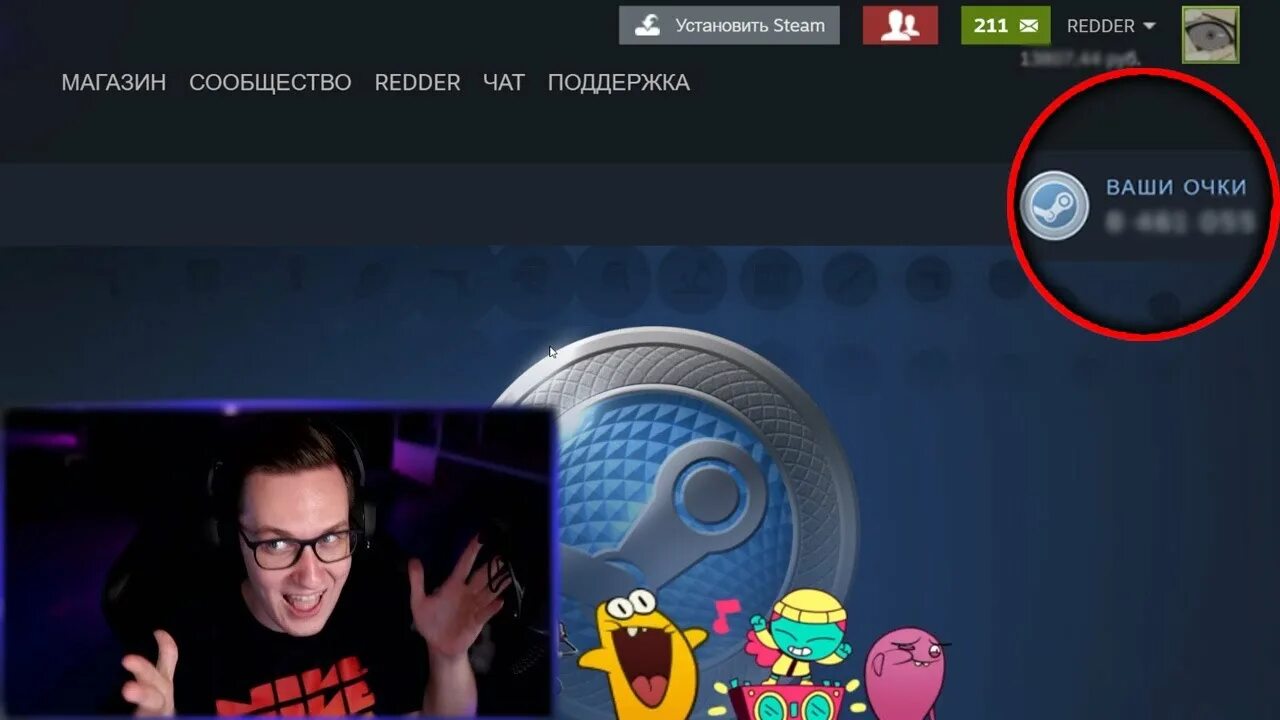The height and width of the screenshot is (720, 1280).
Task: Open the ЧАТ menu item
Action: coord(503,83)
